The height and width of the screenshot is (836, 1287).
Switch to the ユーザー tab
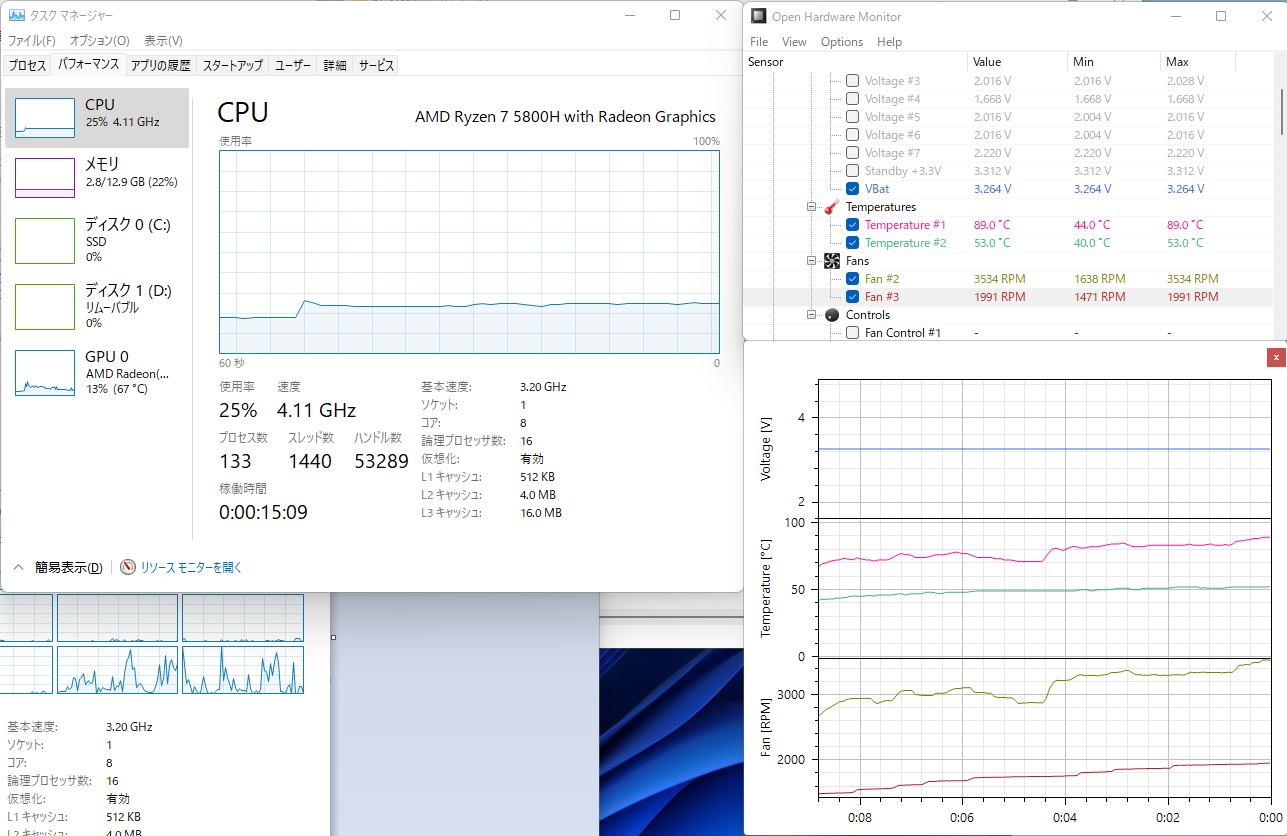[293, 65]
